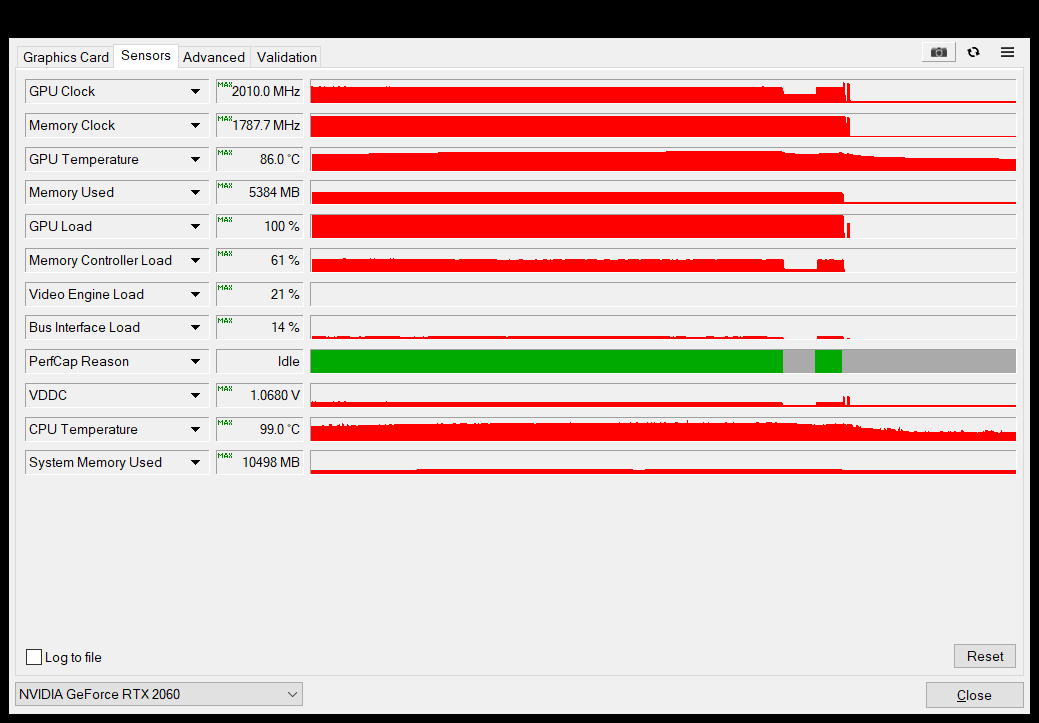Enable the Log to file checkbox
The height and width of the screenshot is (723, 1039).
pos(34,657)
